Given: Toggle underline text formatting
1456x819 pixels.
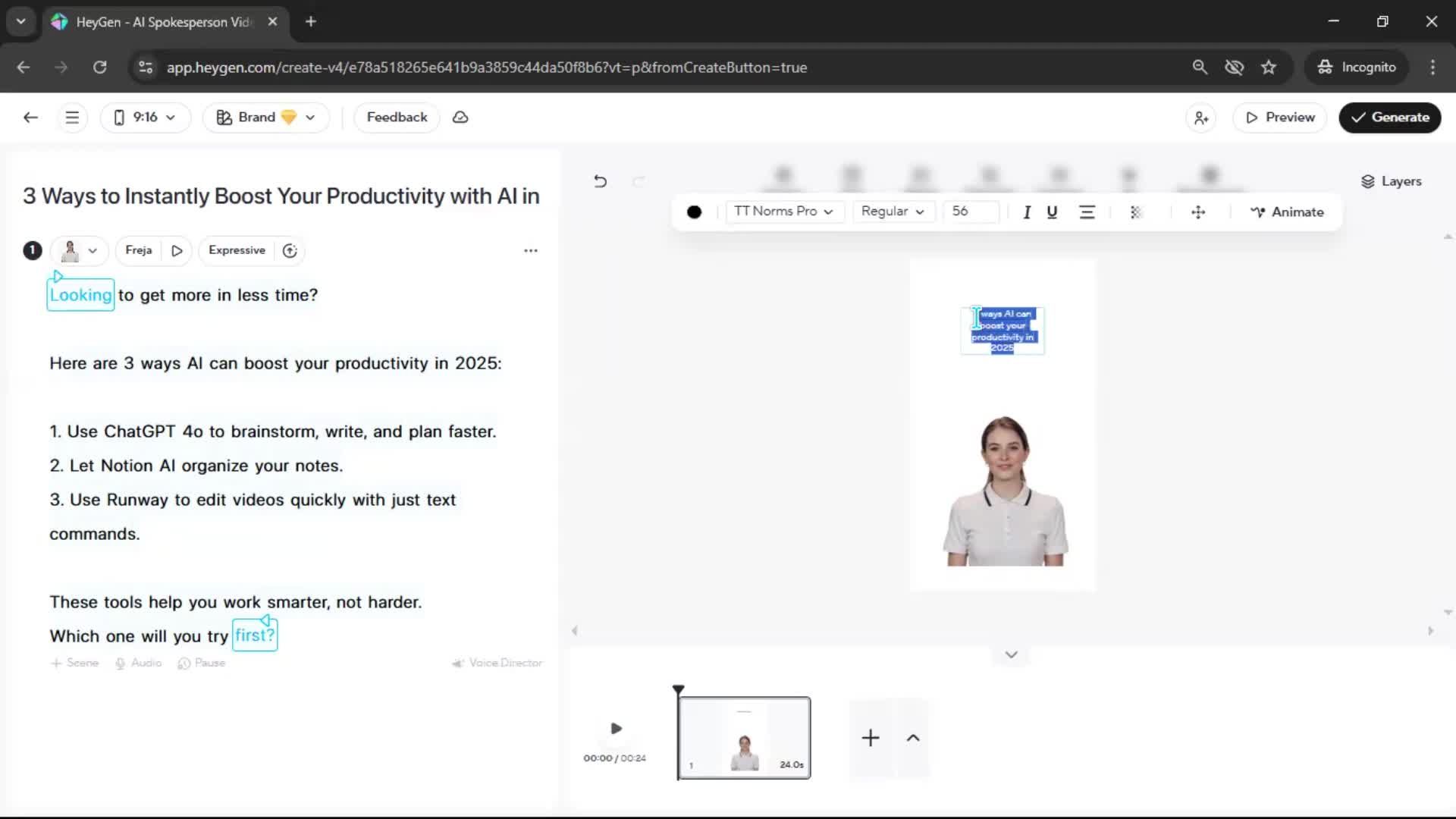Looking at the screenshot, I should coord(1052,212).
